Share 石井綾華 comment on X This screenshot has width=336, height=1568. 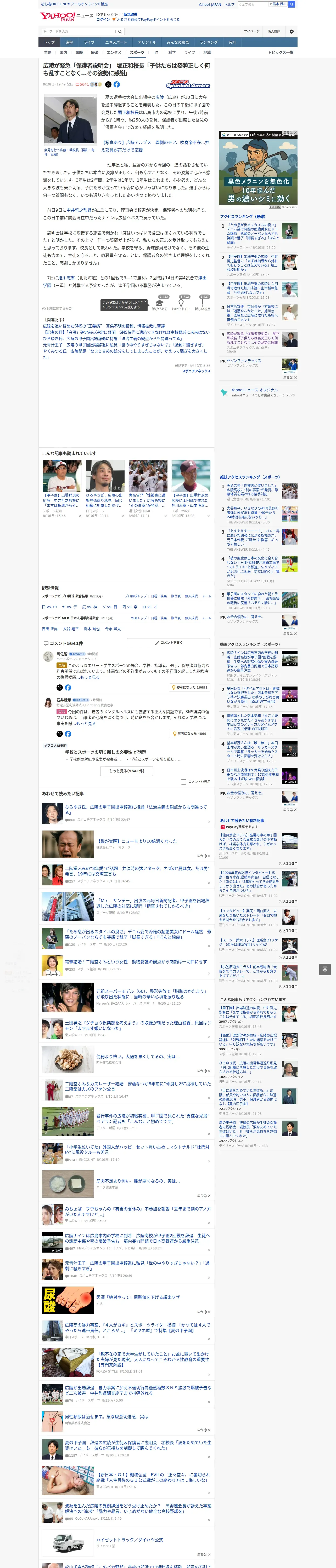60,734
